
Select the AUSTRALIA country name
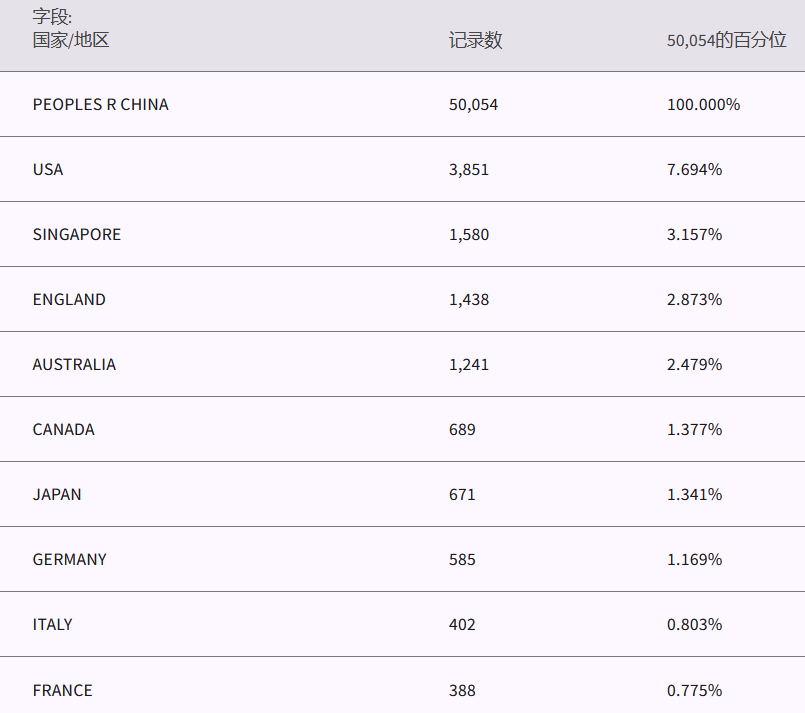(74, 364)
